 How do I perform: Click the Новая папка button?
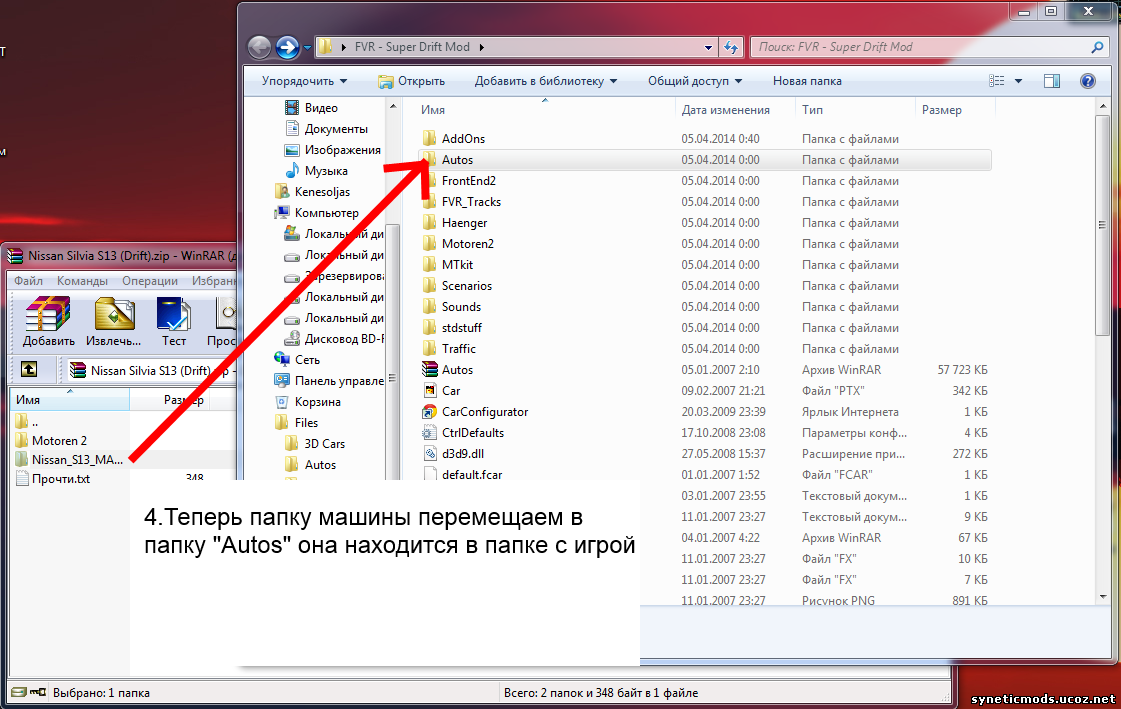click(806, 81)
